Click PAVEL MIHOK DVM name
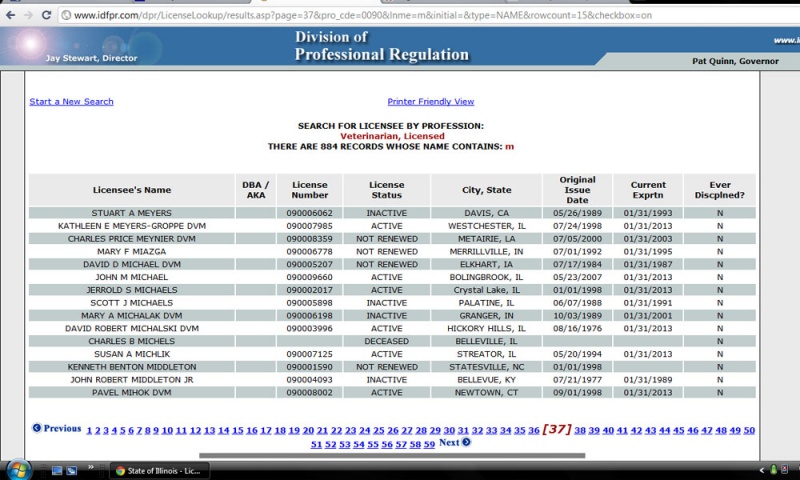Viewport: 800px width, 480px height. coord(132,392)
